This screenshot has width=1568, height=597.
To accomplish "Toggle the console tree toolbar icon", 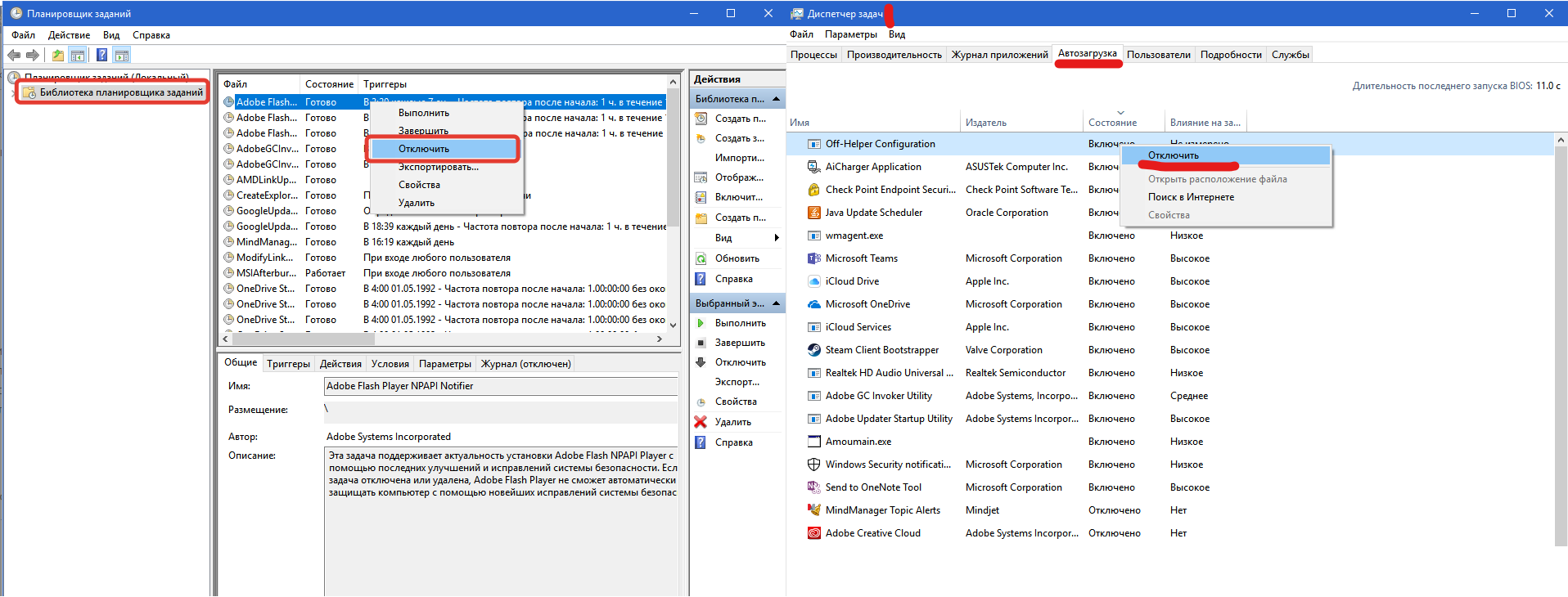I will [78, 55].
